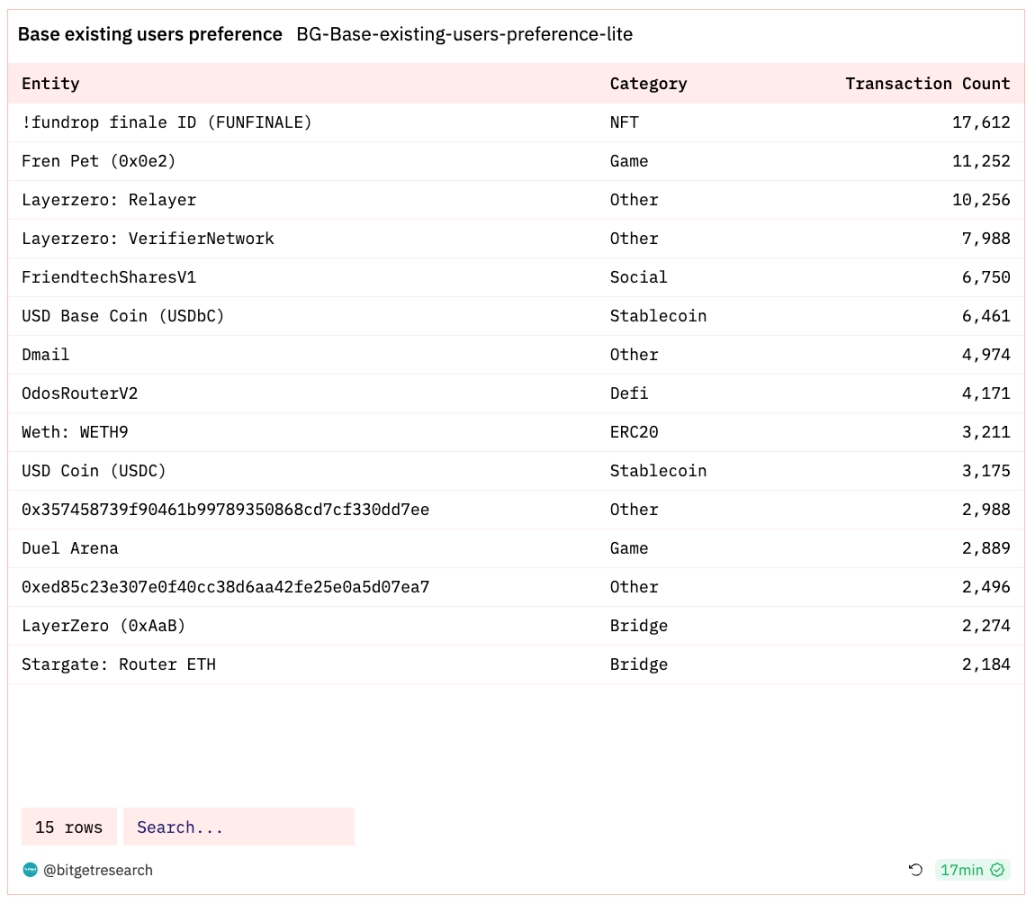The width and height of the screenshot is (1035, 904).
Task: Click the 3,175 transaction count value
Action: [986, 470]
